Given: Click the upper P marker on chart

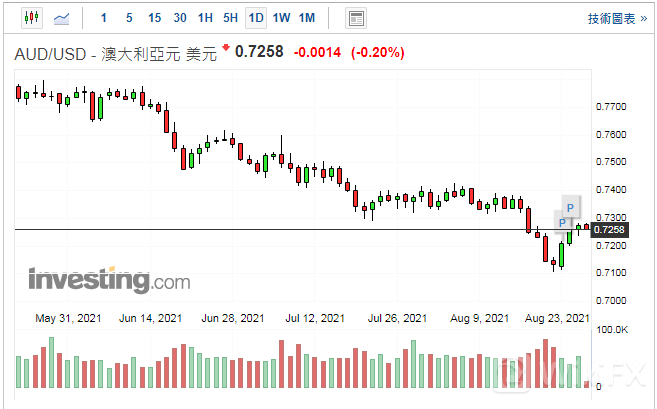Looking at the screenshot, I should (x=570, y=206).
